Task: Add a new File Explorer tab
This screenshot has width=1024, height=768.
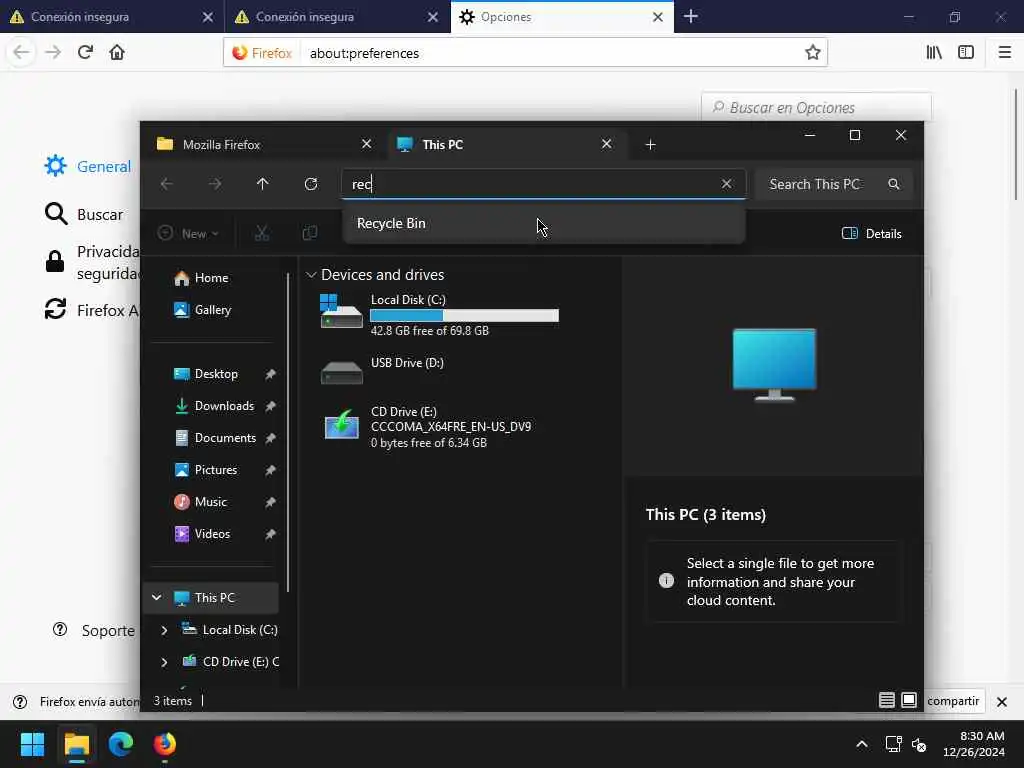Action: (650, 144)
